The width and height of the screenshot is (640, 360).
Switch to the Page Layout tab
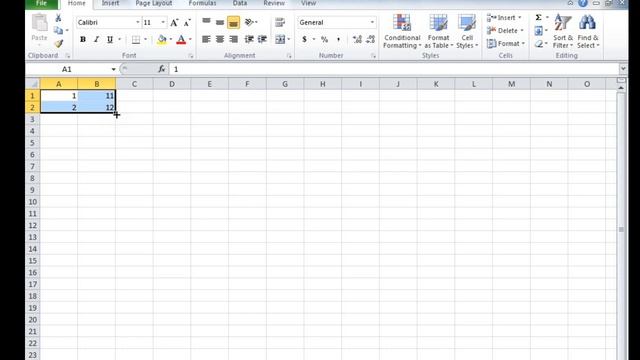pos(154,3)
